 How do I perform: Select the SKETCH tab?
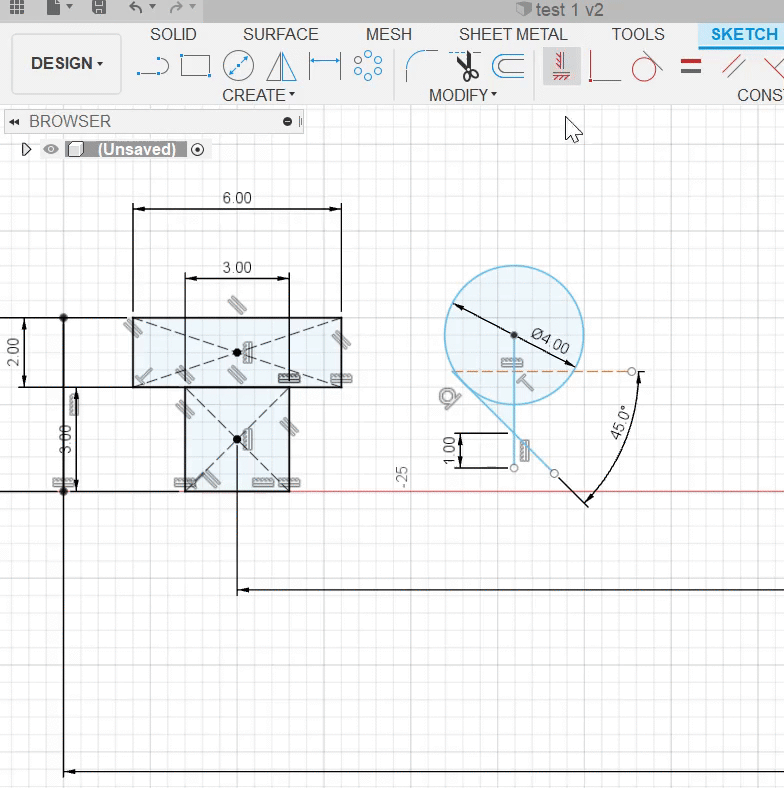[x=744, y=34]
